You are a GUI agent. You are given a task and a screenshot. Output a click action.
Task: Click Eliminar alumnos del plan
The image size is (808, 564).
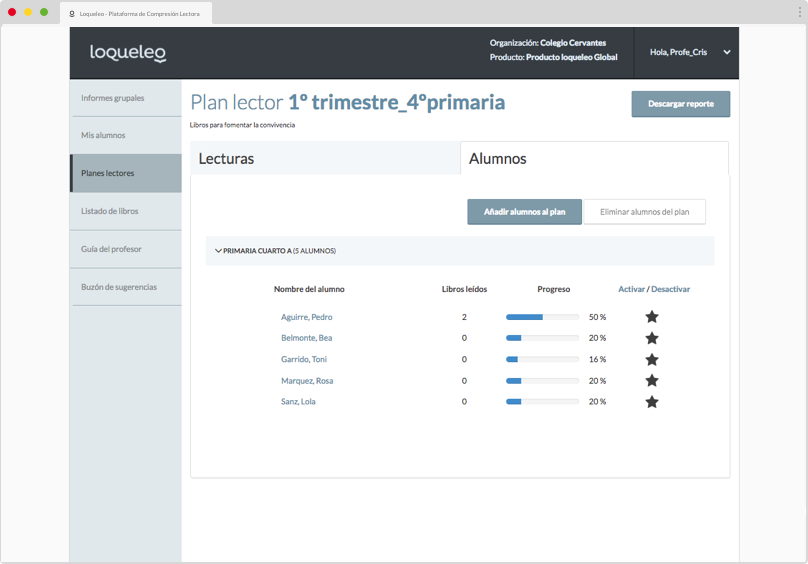click(x=645, y=212)
